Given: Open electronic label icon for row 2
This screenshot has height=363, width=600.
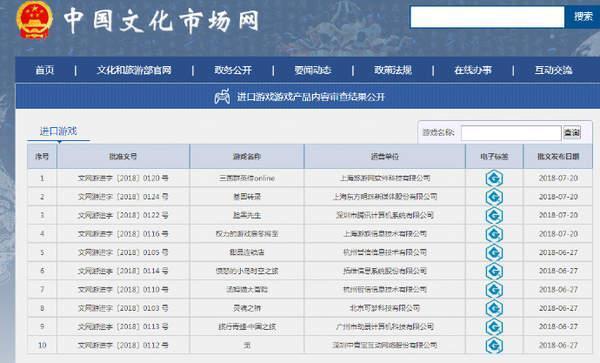Looking at the screenshot, I should 494,197.
